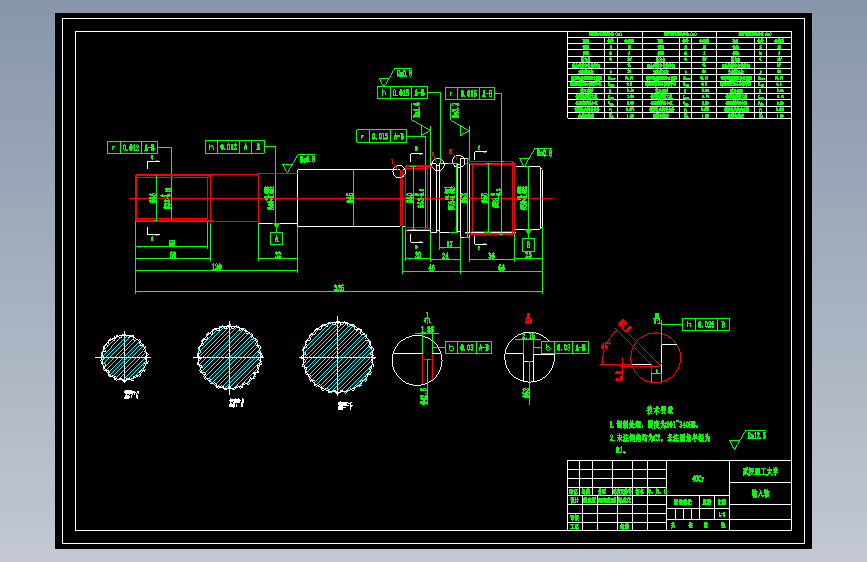867x562 pixels.
Task: Select the largest hatched spline cross-section
Action: tap(338, 357)
